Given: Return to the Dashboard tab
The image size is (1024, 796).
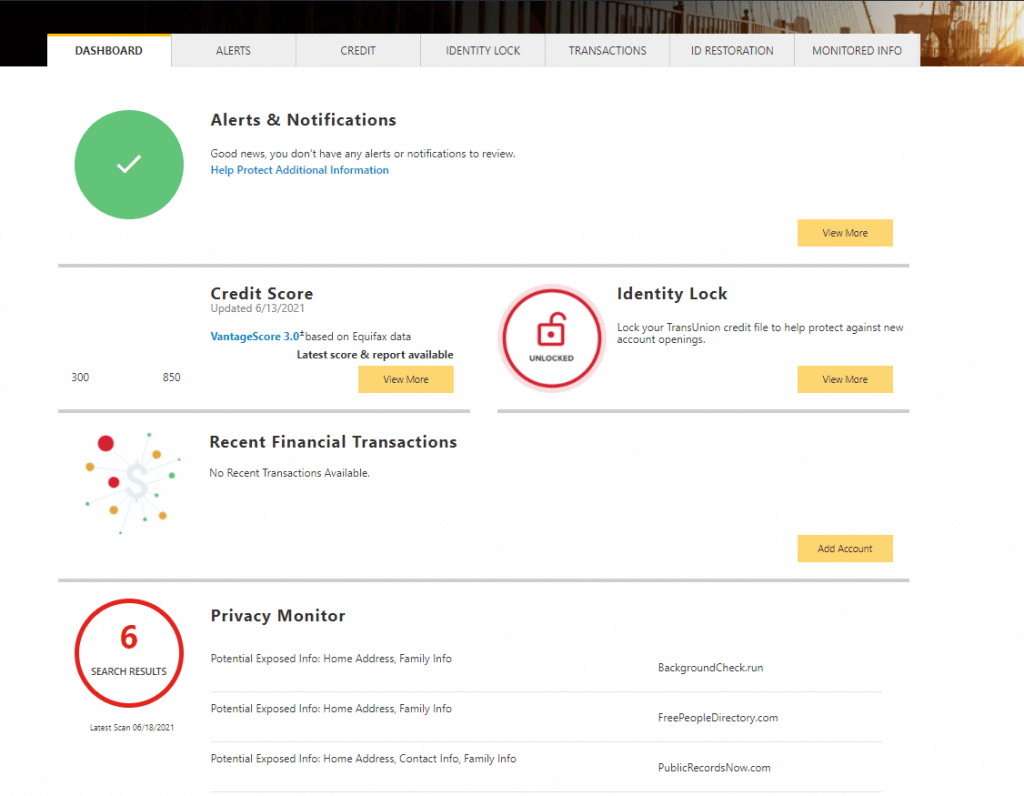Looking at the screenshot, I should 109,48.
